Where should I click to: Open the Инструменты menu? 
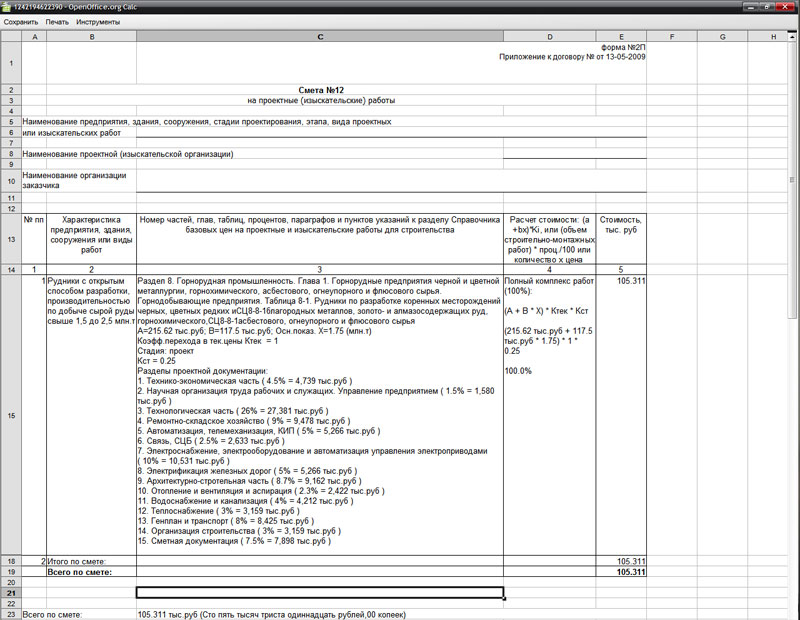(x=98, y=21)
